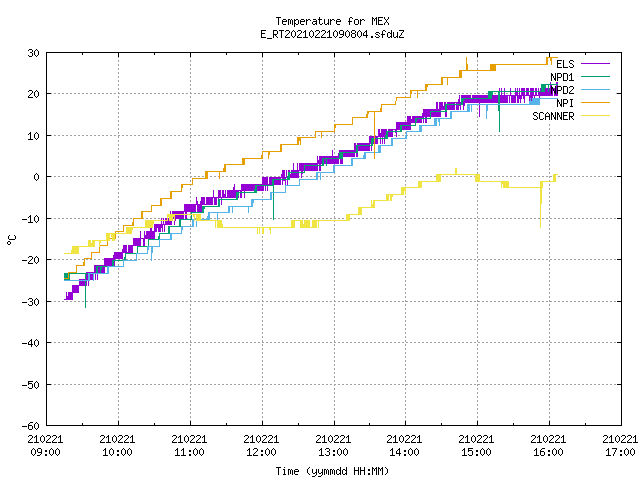Click the blue NPD2 legend line sample
The width and height of the screenshot is (640, 480).
click(595, 90)
